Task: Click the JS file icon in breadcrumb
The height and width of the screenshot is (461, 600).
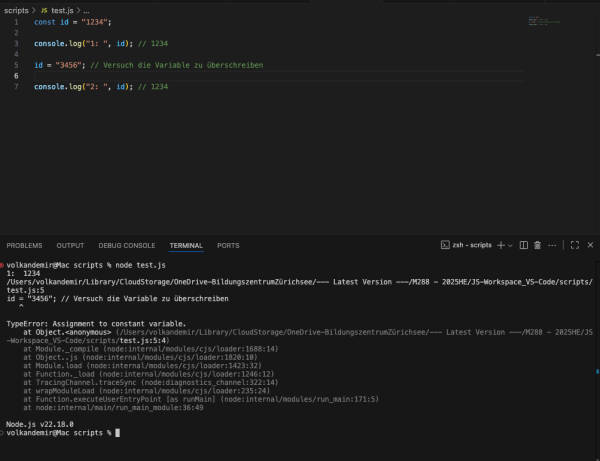Action: click(44, 10)
